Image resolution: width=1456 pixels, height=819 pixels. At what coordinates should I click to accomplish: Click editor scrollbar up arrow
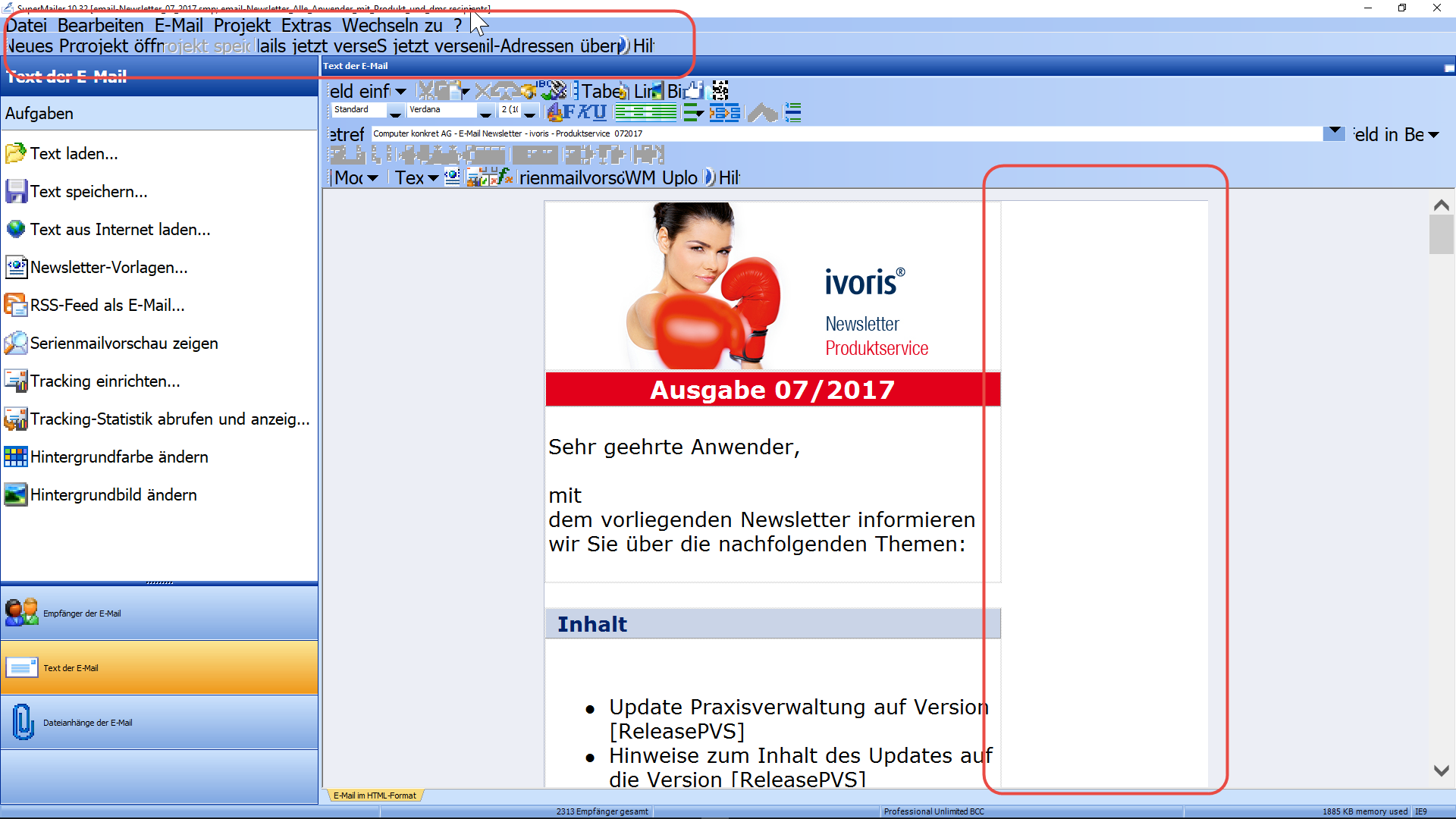coord(1442,206)
